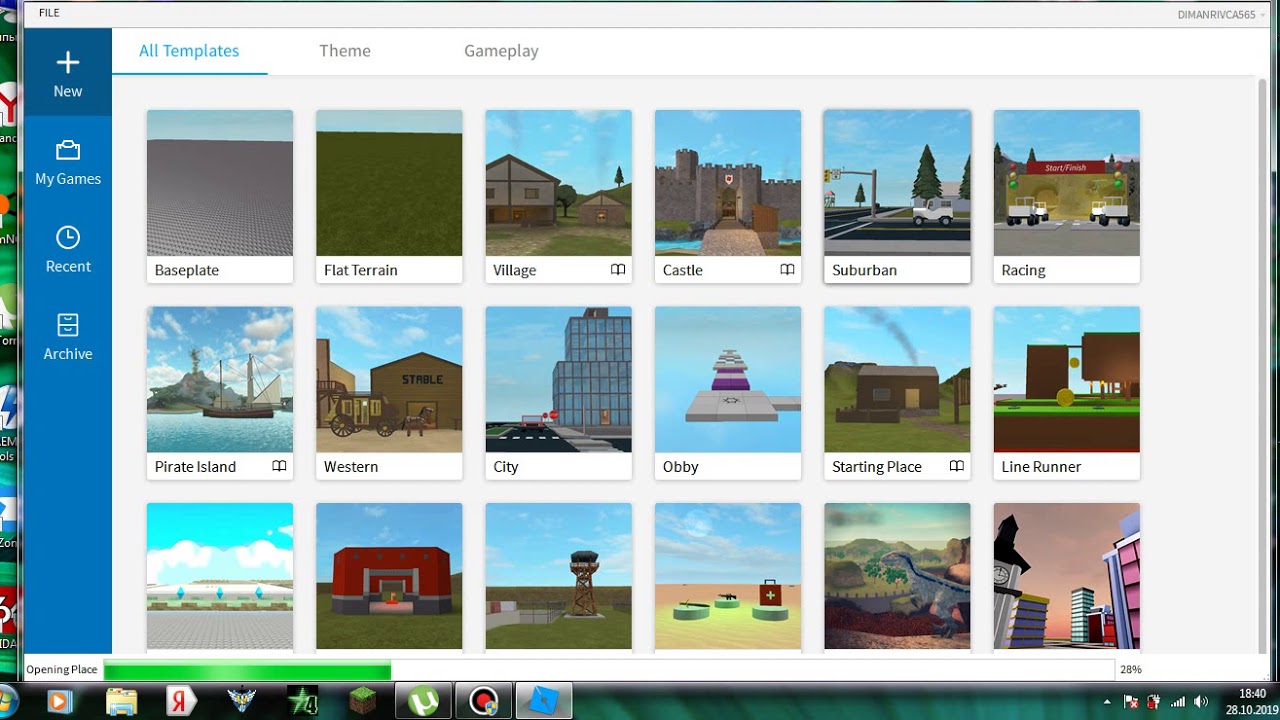Click the New plus icon in sidebar
1280x720 pixels.
click(x=67, y=64)
